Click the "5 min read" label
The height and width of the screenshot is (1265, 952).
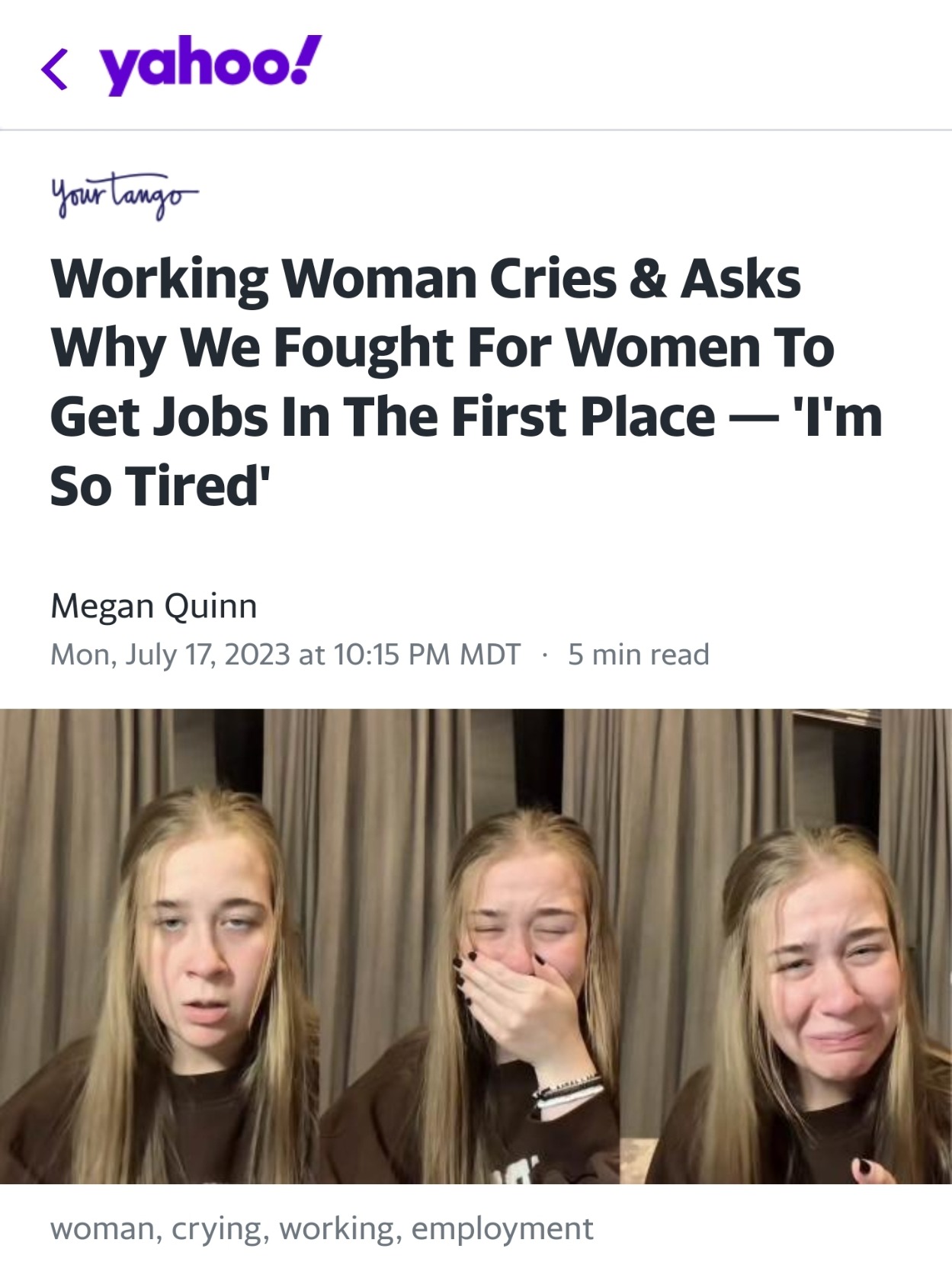click(639, 655)
